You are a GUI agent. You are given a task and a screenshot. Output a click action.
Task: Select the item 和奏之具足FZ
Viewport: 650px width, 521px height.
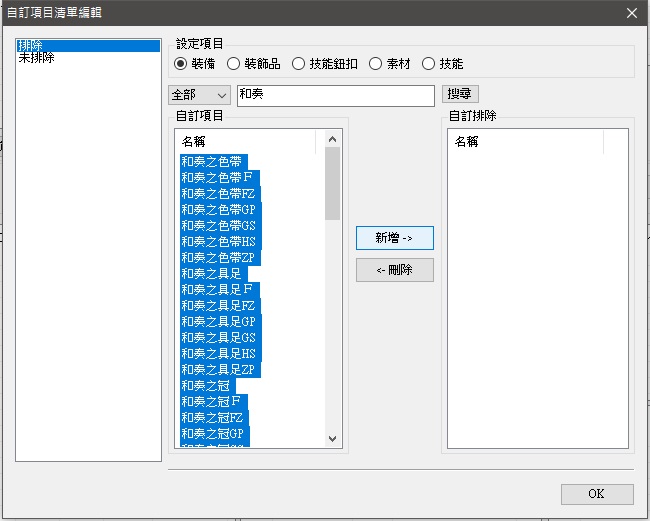click(220, 306)
